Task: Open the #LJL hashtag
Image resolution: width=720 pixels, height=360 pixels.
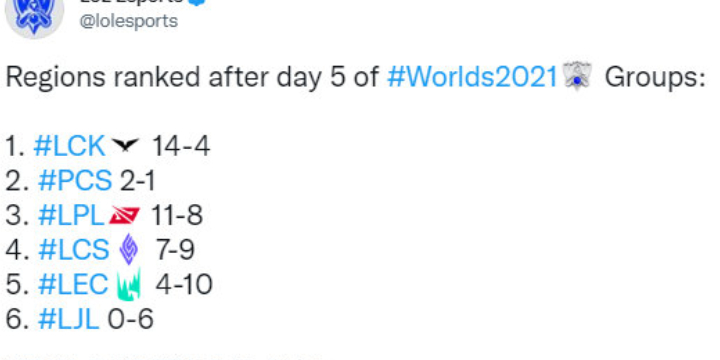Action: [x=68, y=319]
